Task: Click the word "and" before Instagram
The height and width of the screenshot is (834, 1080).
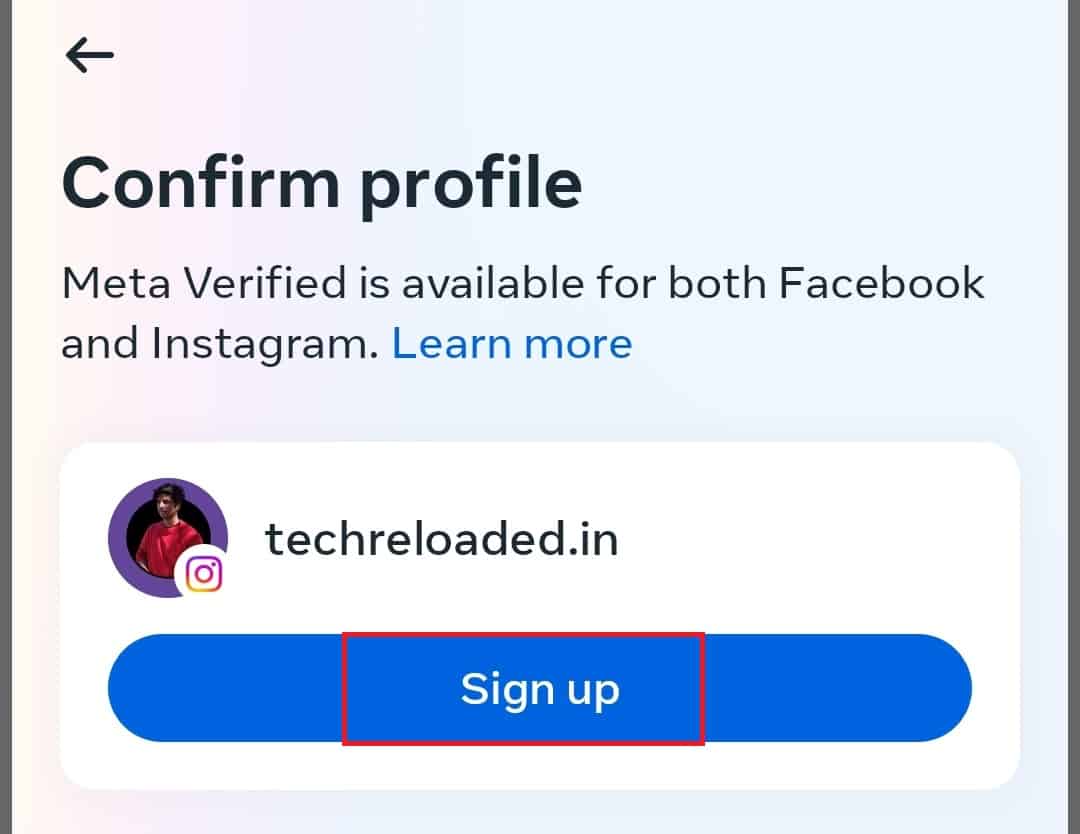Action: point(100,343)
